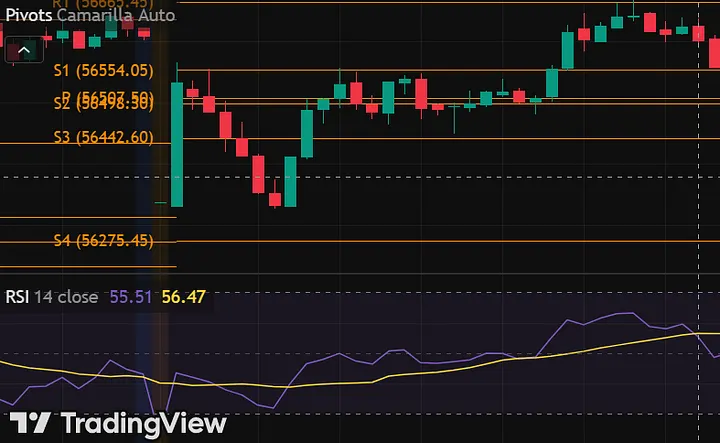Click the Pivots indicator title
The width and height of the screenshot is (720, 443).
pyautogui.click(x=28, y=15)
